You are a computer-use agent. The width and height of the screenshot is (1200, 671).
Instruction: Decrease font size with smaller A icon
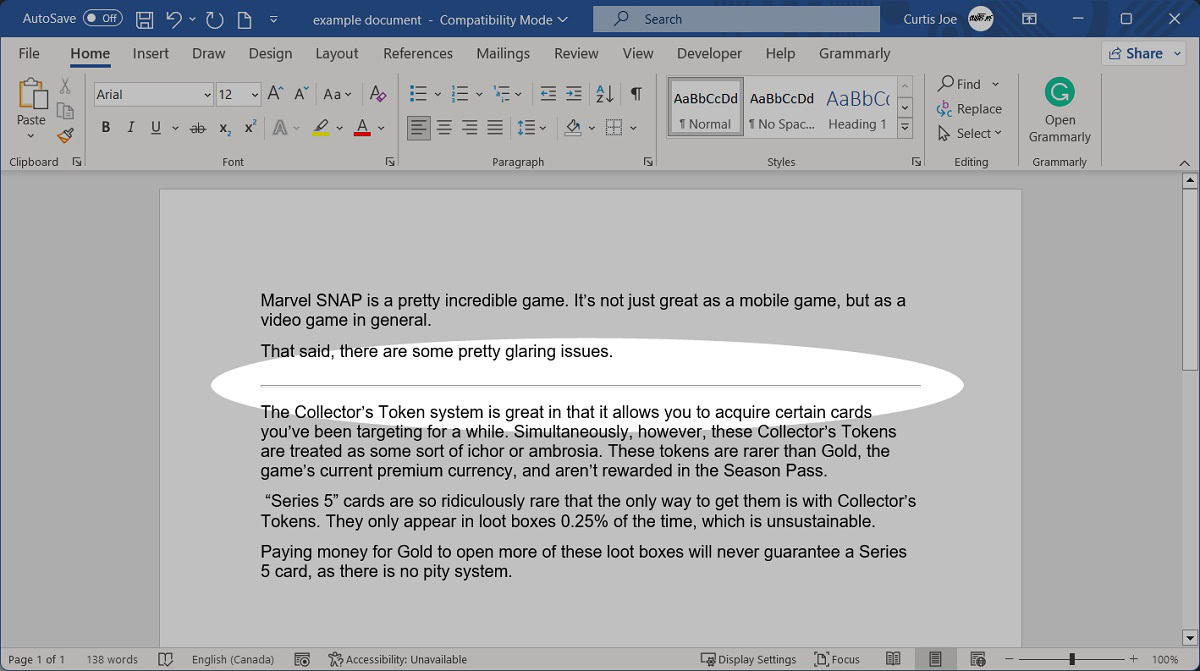pos(299,94)
